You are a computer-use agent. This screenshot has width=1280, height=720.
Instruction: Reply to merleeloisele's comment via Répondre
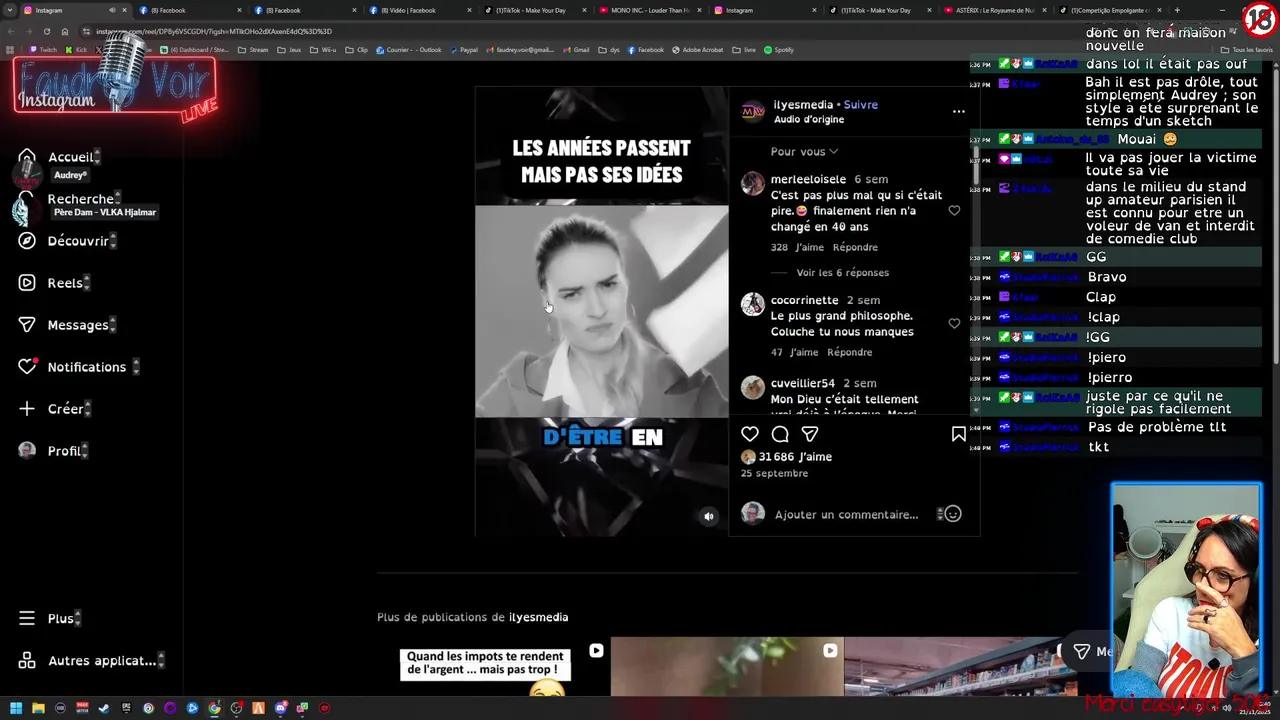tap(855, 248)
